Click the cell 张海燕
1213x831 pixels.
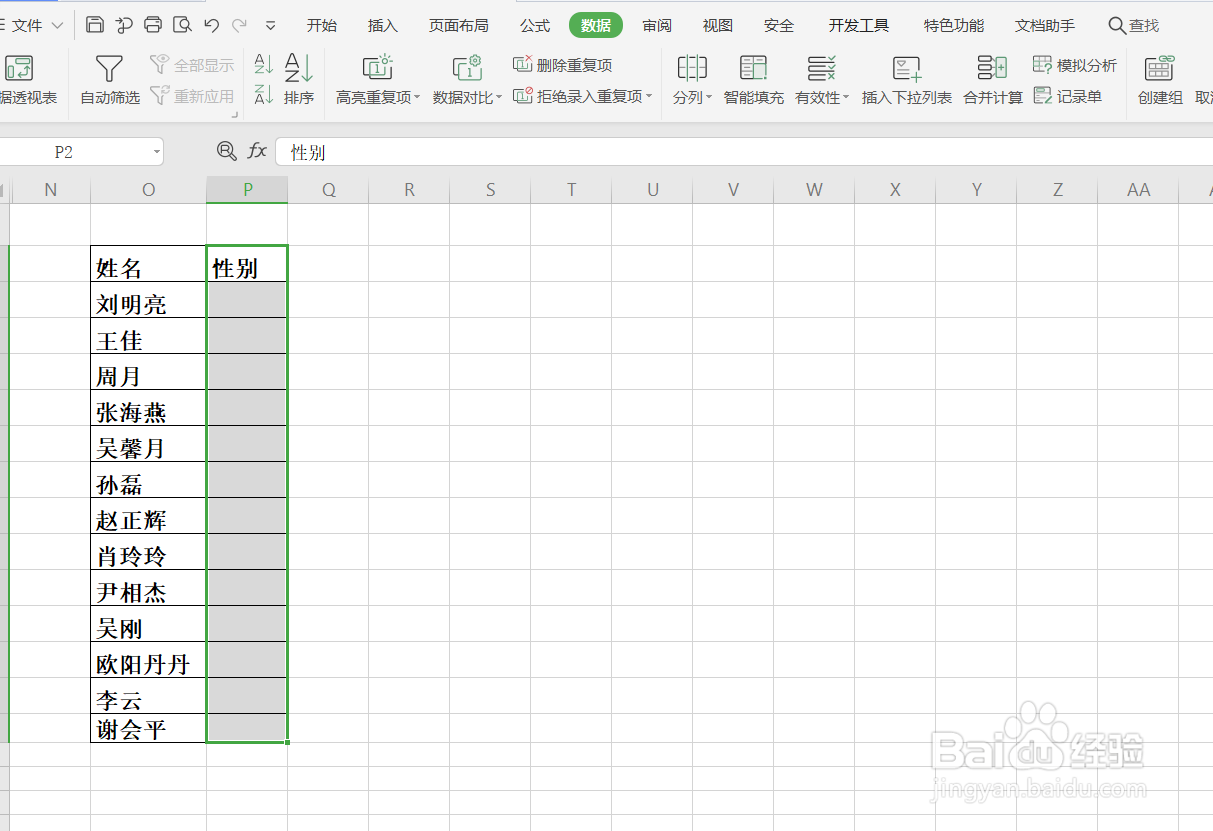(148, 408)
